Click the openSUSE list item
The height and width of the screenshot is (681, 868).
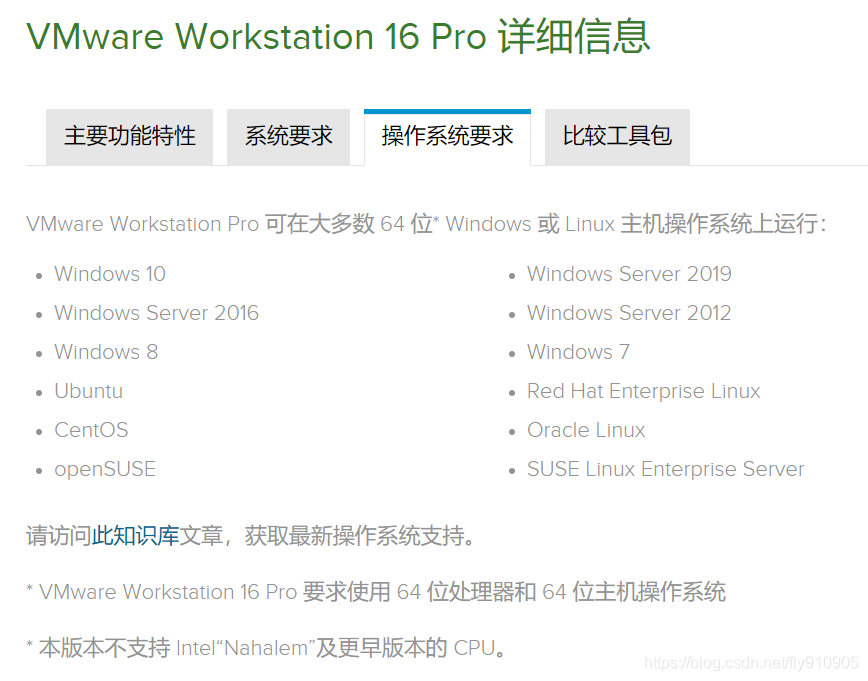105,469
